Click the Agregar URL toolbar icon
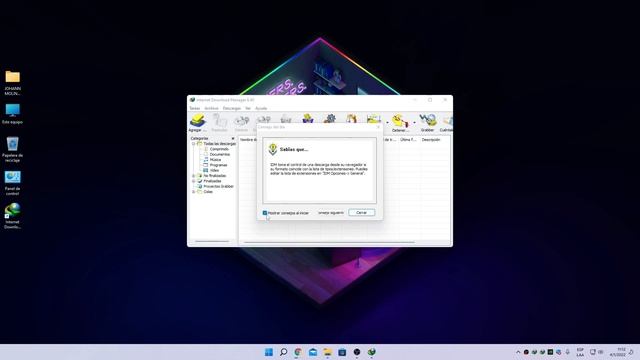Screen dimensions: 640x360 click(x=198, y=122)
